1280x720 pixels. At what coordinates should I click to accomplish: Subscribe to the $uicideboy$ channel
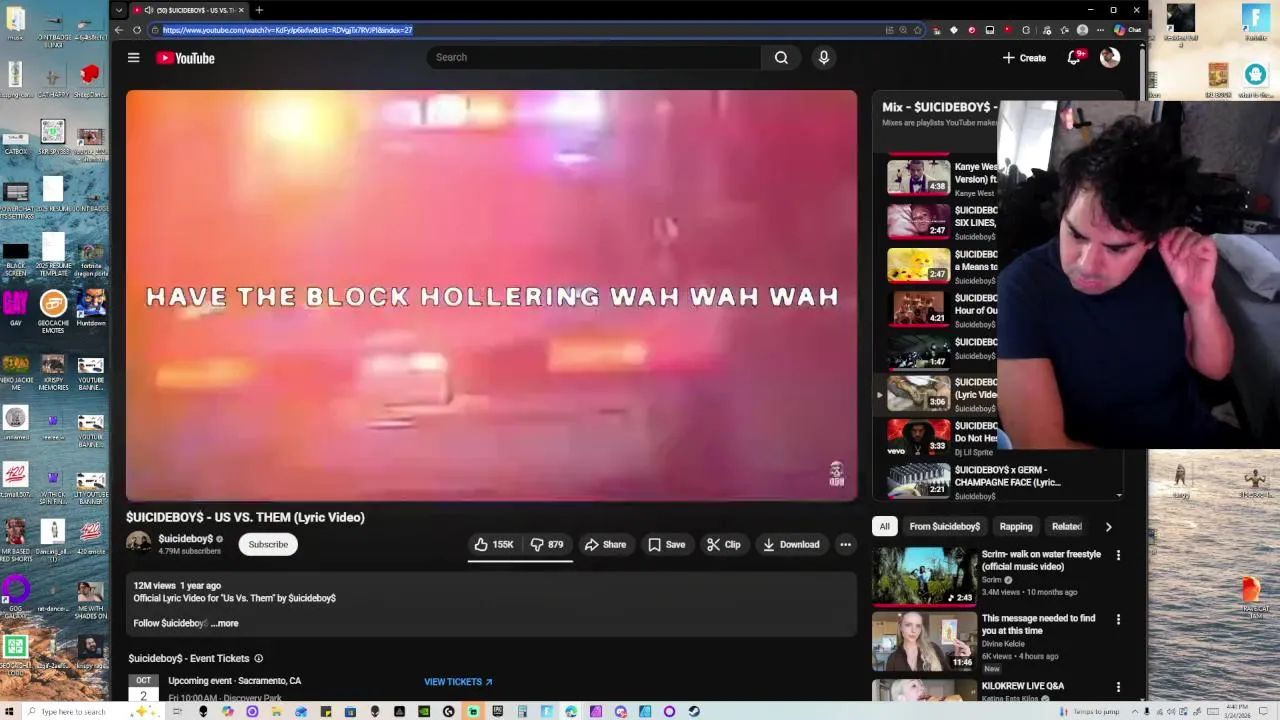[268, 545]
